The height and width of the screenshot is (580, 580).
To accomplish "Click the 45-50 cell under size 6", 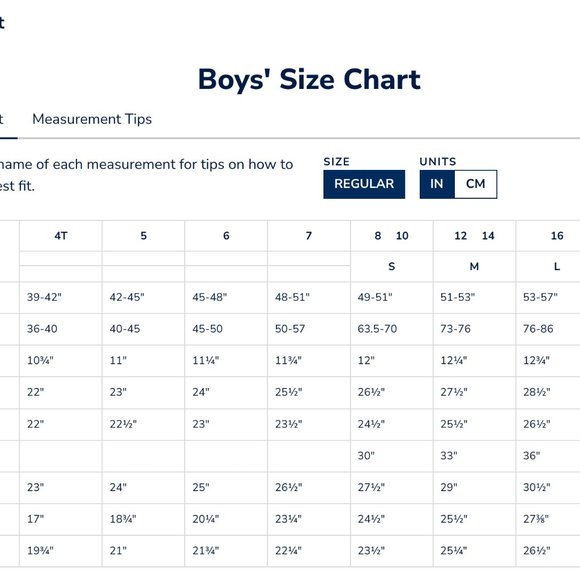I will click(208, 329).
